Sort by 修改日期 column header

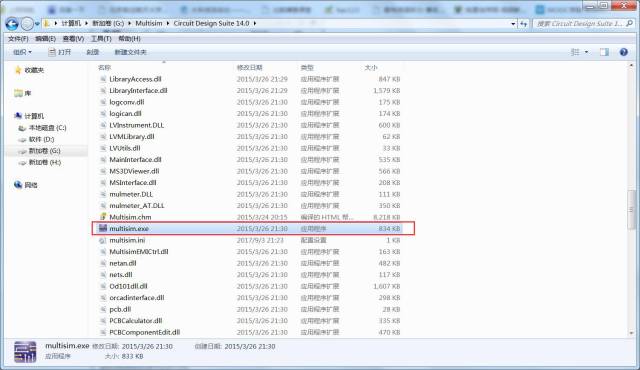(x=249, y=67)
